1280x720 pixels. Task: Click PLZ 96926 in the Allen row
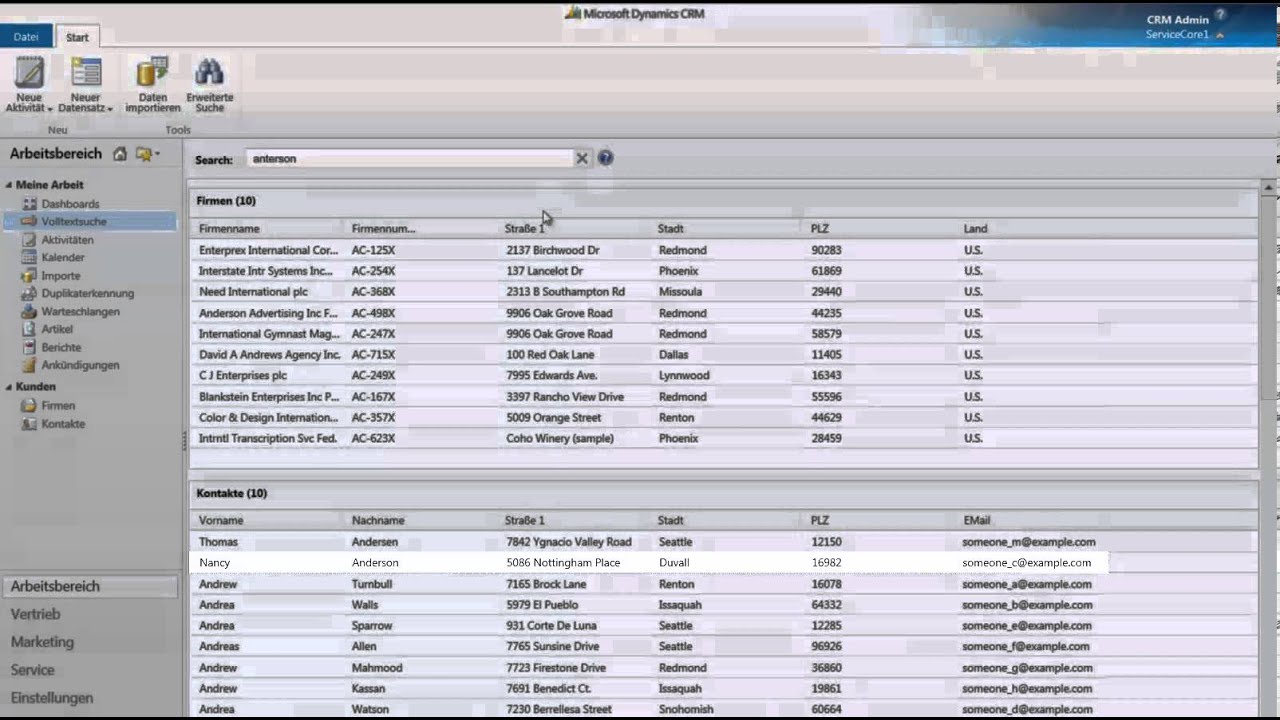point(826,647)
